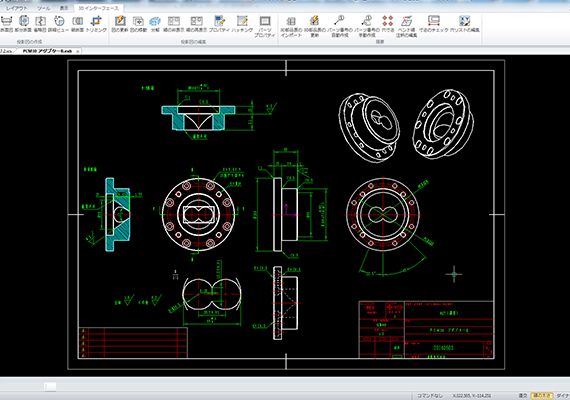Select the 破断面 break section icon
Viewport: 570px width, 400px height.
[77, 24]
